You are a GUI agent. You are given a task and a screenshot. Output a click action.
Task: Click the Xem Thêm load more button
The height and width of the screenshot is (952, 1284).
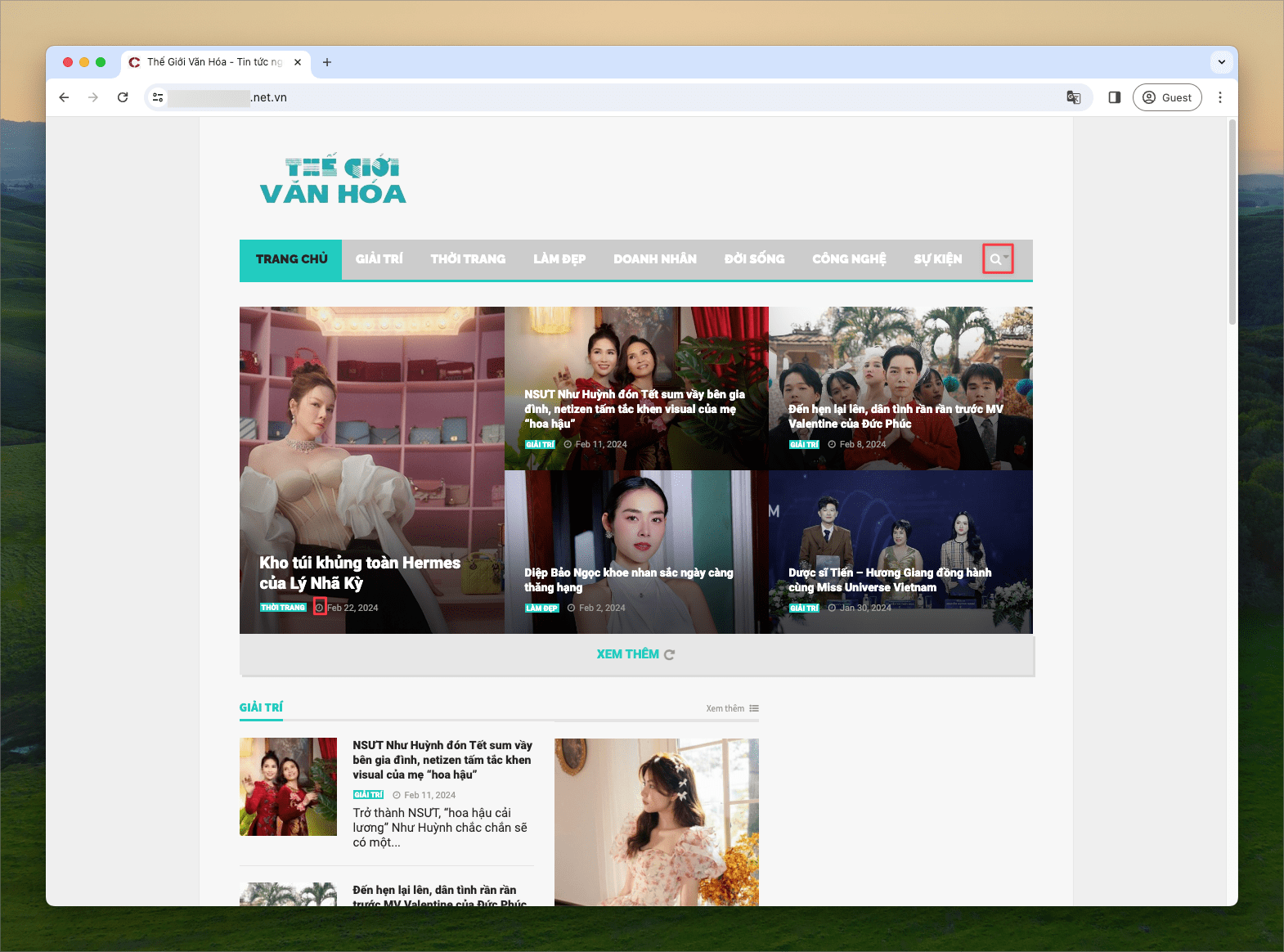pyautogui.click(x=635, y=654)
